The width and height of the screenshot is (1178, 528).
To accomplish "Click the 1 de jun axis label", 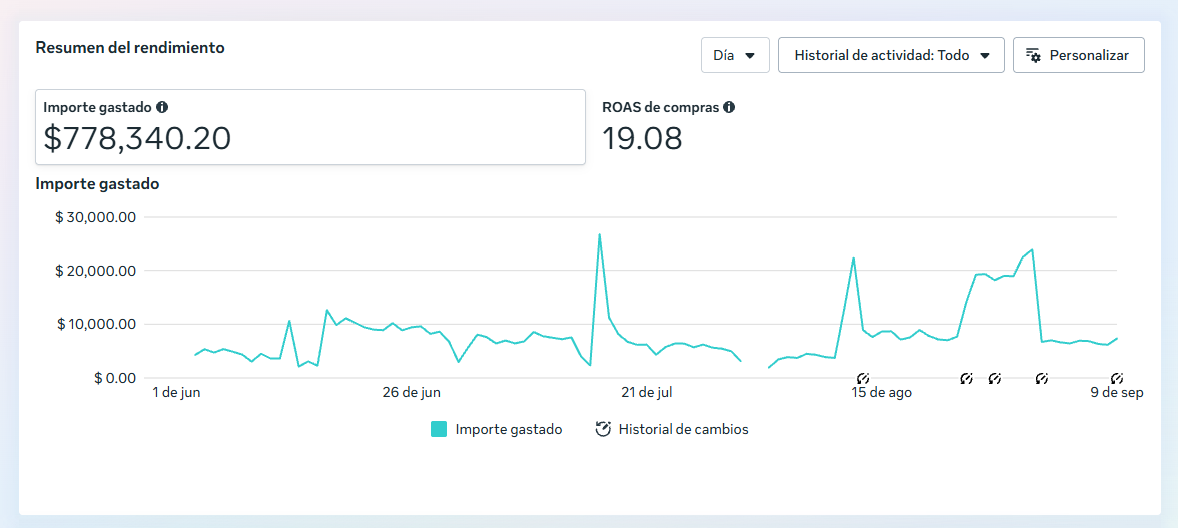I will (176, 393).
